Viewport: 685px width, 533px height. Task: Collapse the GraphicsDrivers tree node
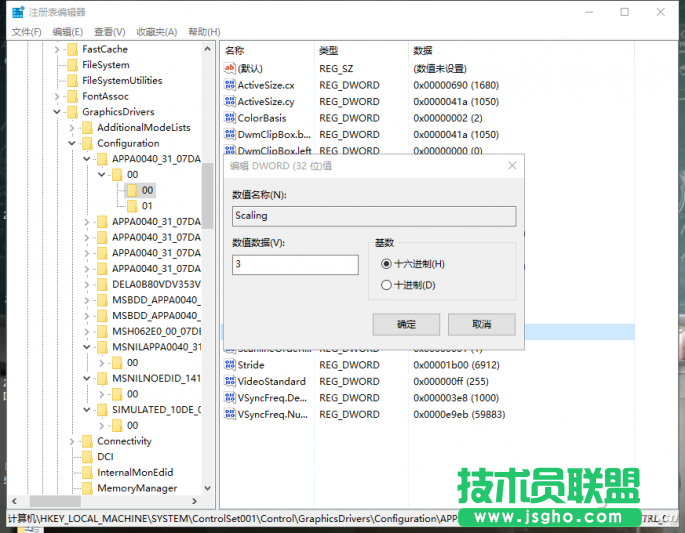[57, 112]
